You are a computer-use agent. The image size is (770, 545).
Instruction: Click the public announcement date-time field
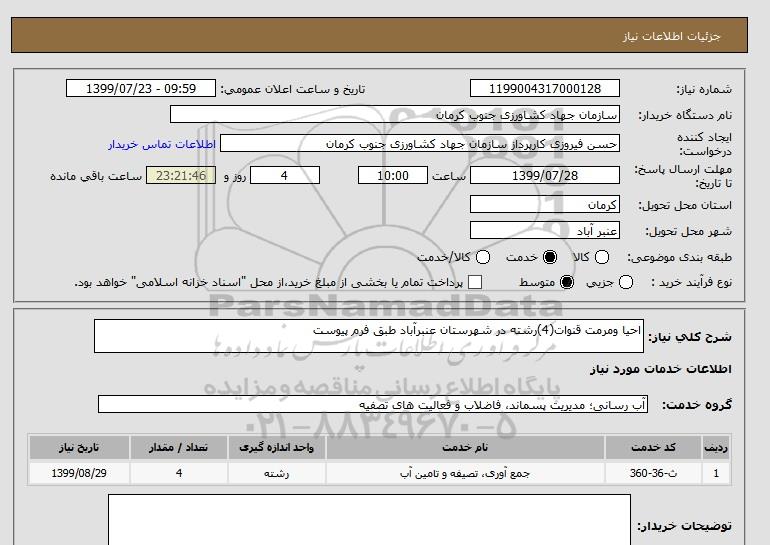coord(140,89)
